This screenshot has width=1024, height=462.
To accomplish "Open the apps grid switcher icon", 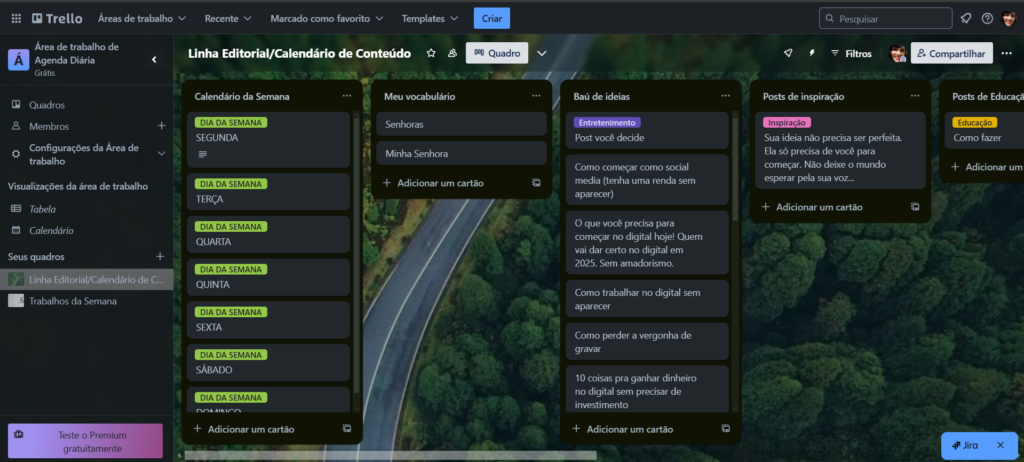I will point(16,18).
